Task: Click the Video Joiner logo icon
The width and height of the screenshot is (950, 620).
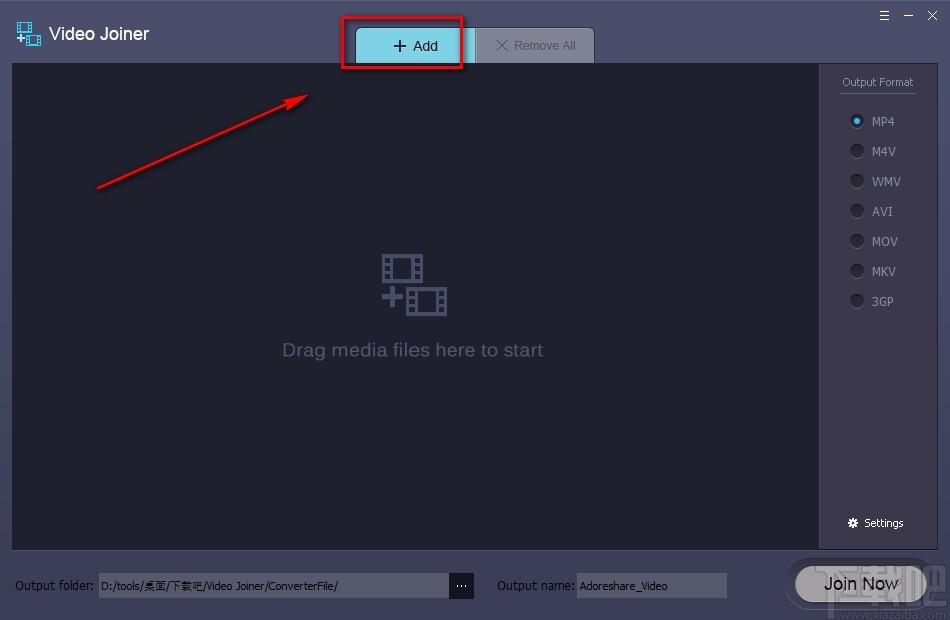Action: [28, 34]
